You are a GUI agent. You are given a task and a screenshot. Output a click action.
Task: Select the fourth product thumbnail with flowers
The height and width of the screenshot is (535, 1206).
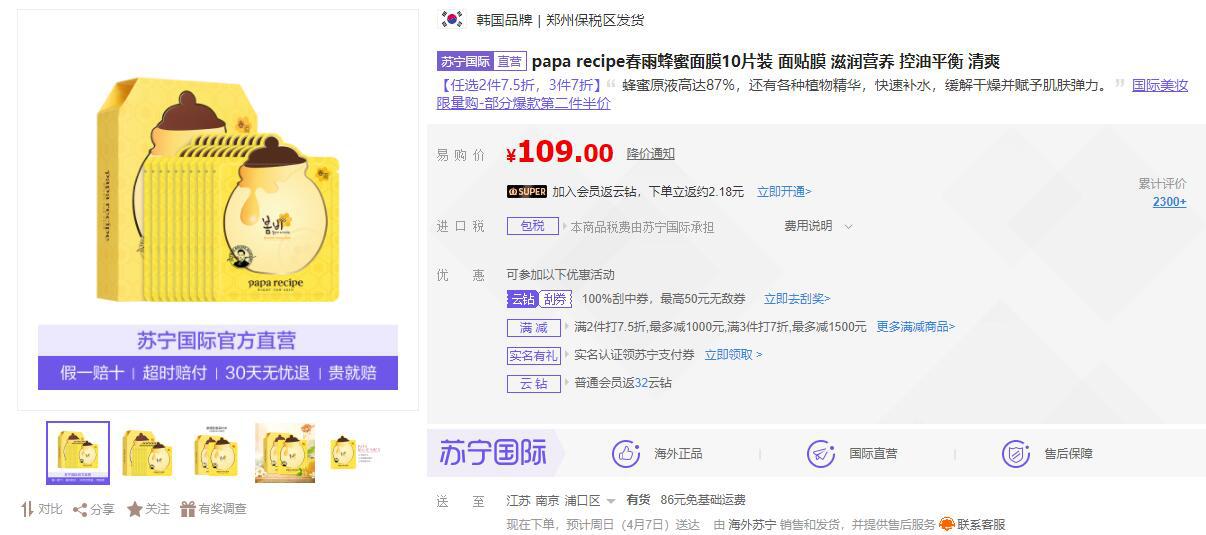[x=284, y=453]
